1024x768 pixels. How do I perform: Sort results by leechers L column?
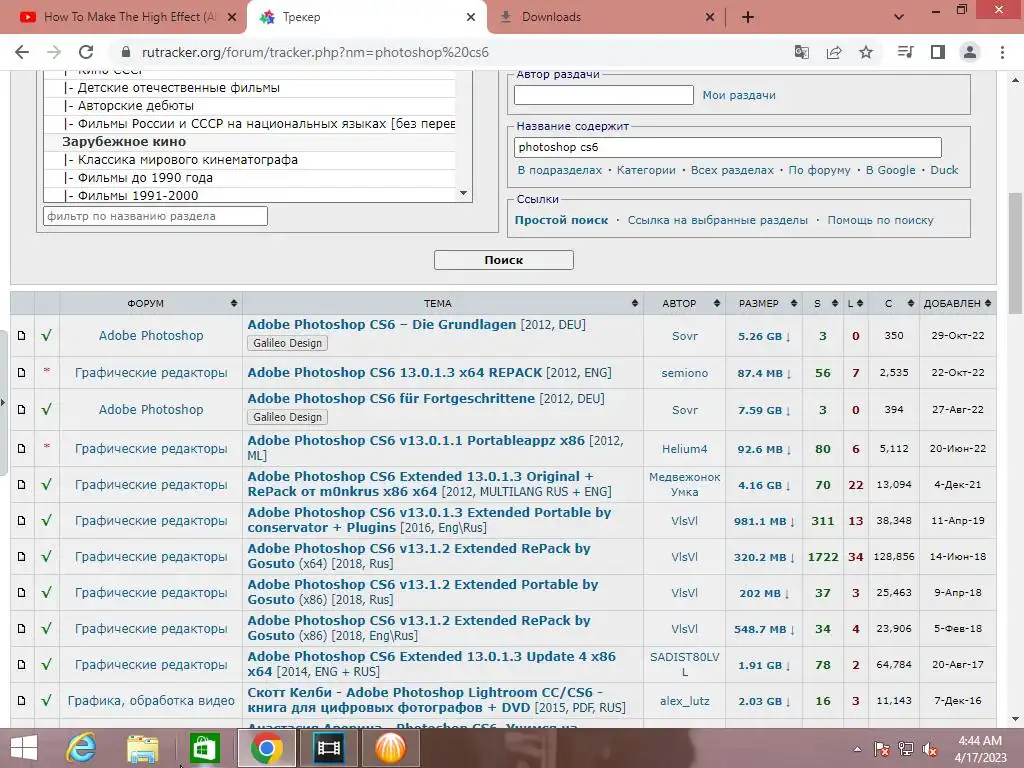(x=855, y=303)
